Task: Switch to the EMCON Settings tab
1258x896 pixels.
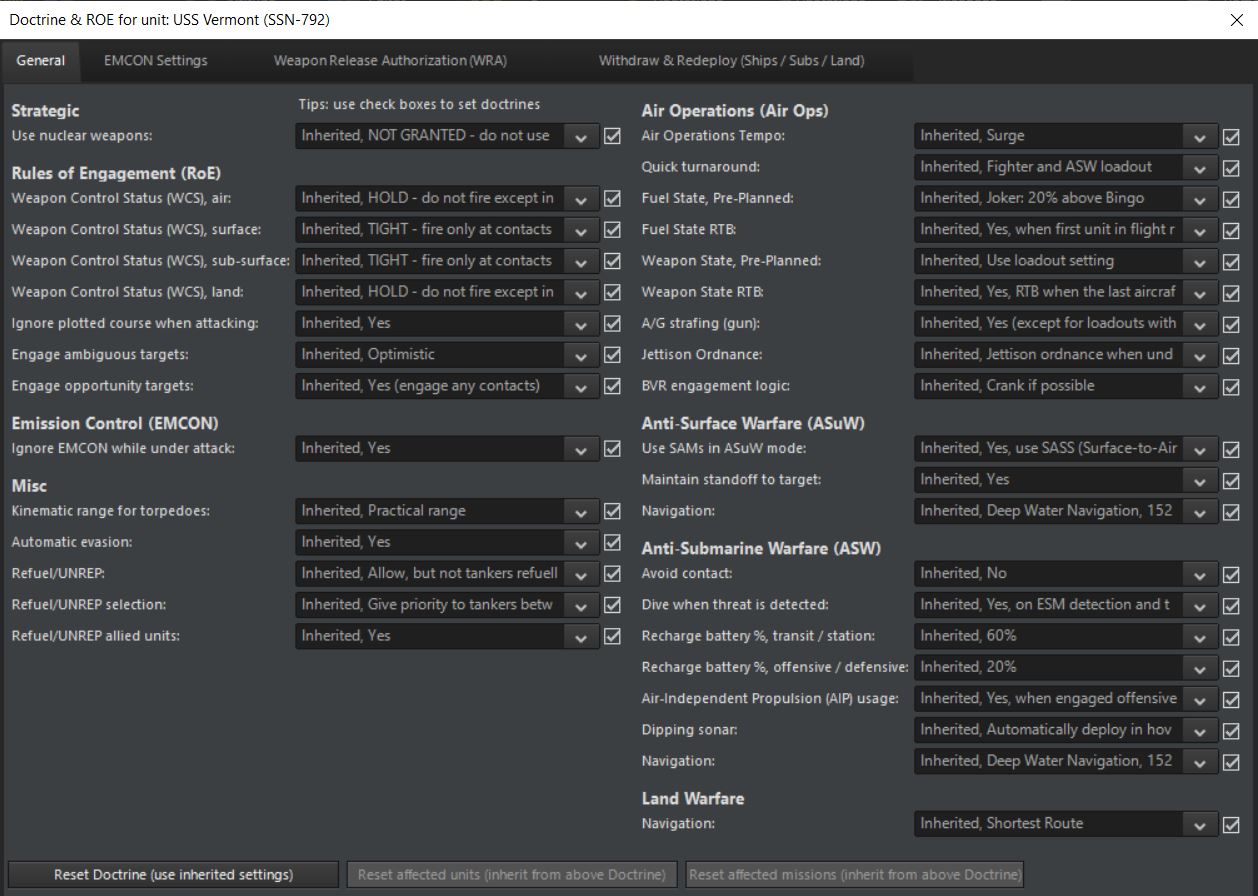Action: [x=156, y=60]
